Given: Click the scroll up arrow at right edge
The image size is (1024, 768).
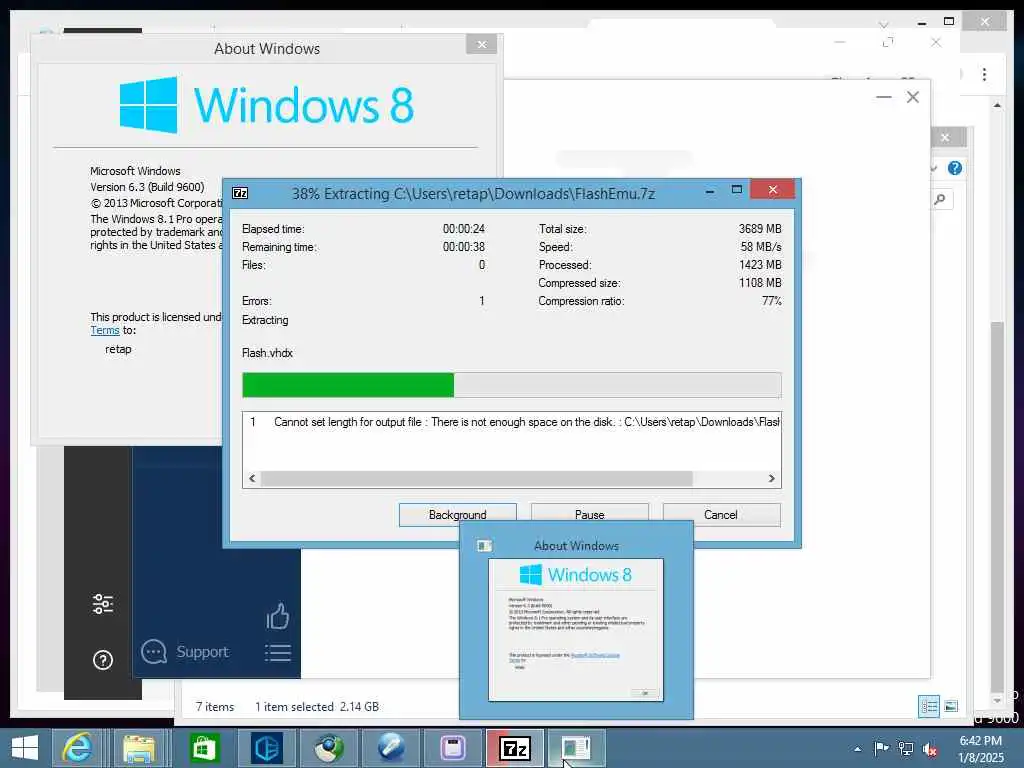Looking at the screenshot, I should pos(997,105).
